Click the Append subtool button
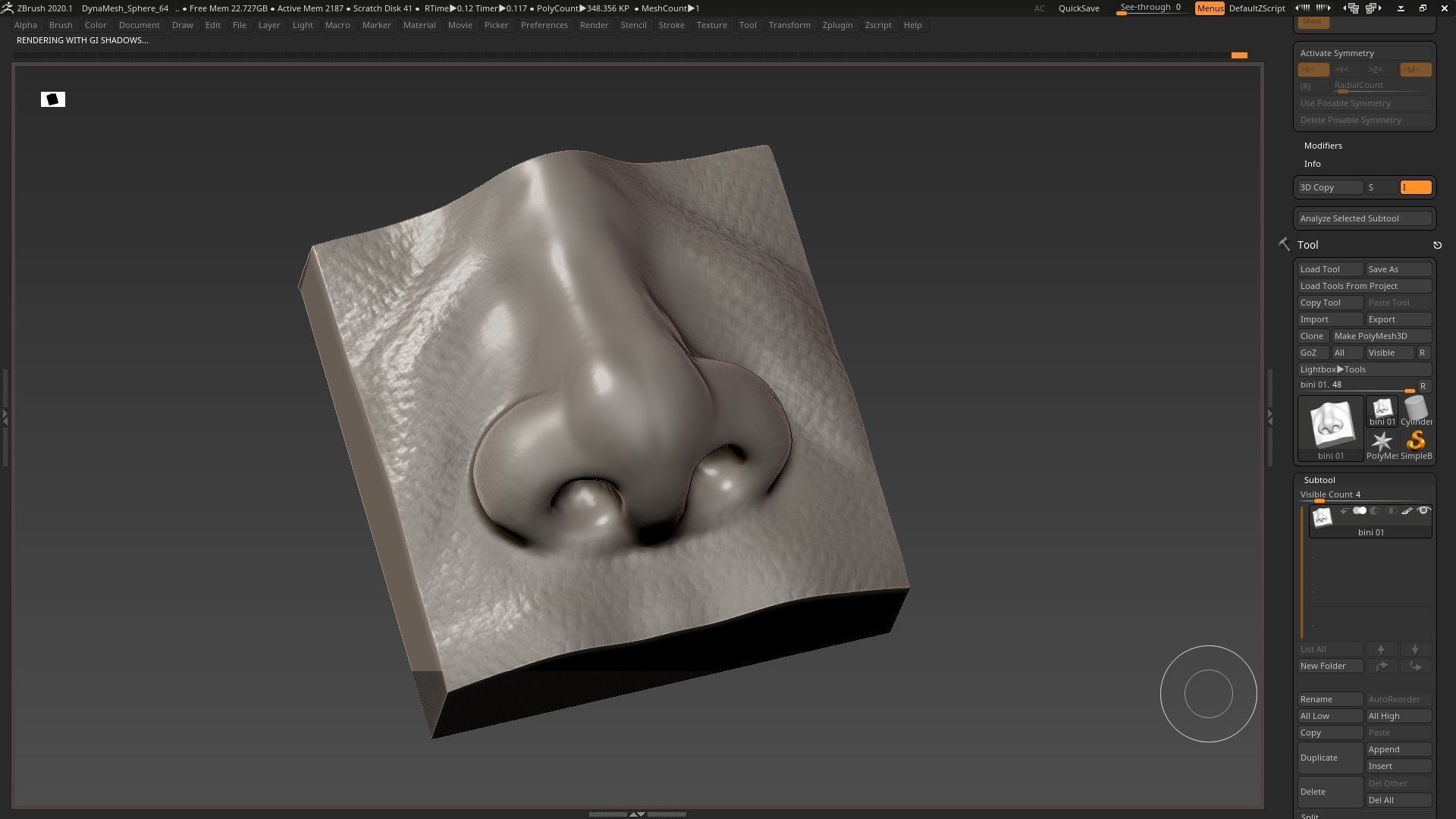Screen dimensions: 1456x819 (x=1398, y=749)
